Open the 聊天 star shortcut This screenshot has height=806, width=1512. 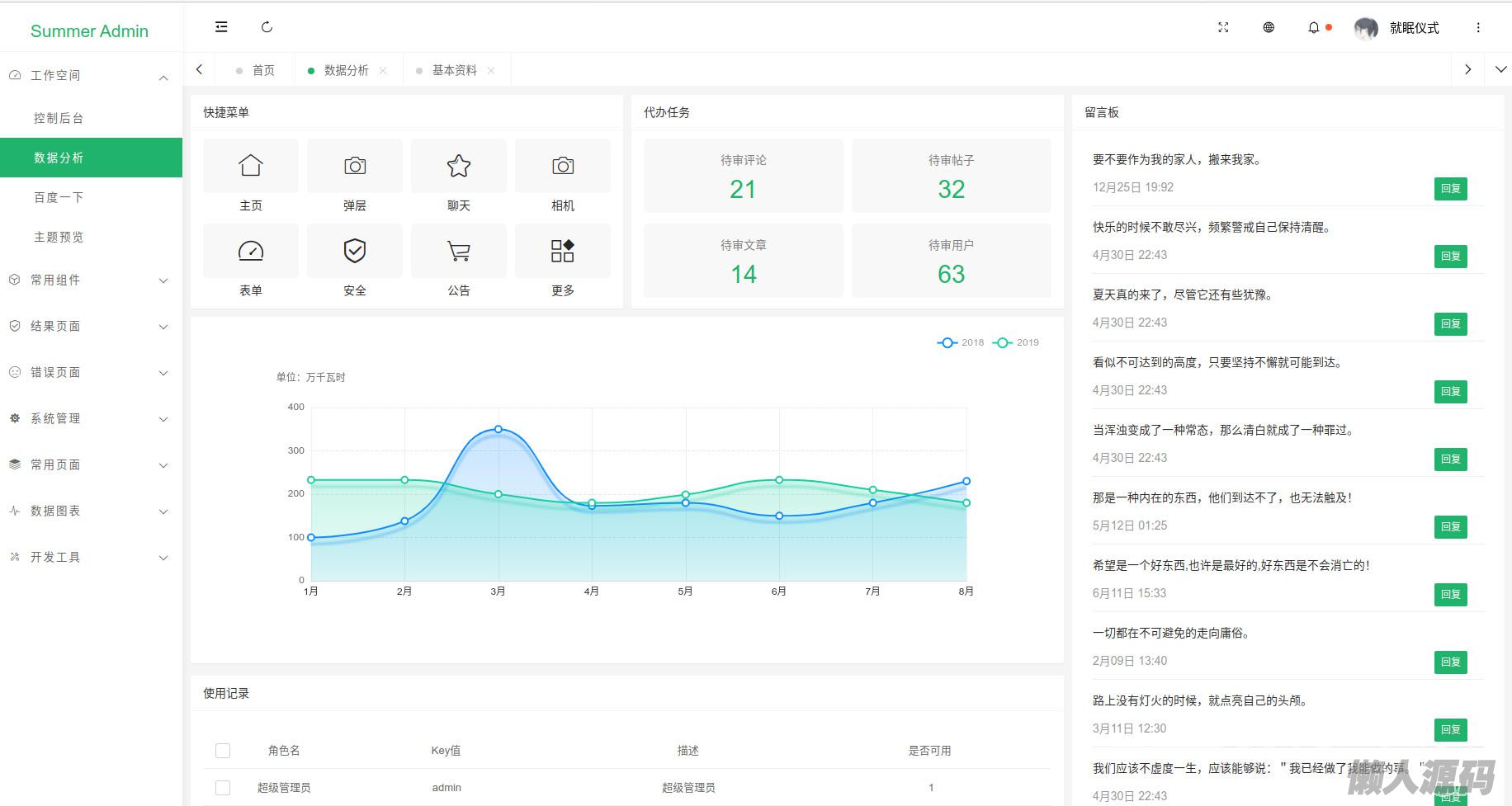click(459, 166)
